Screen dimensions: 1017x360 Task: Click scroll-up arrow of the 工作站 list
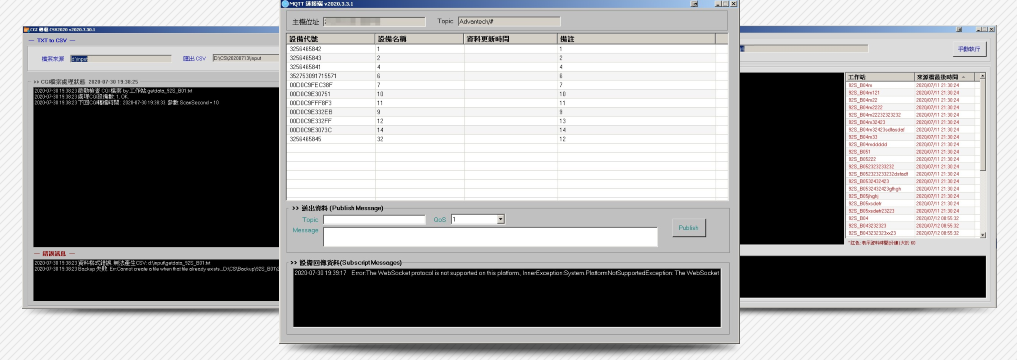[982, 77]
